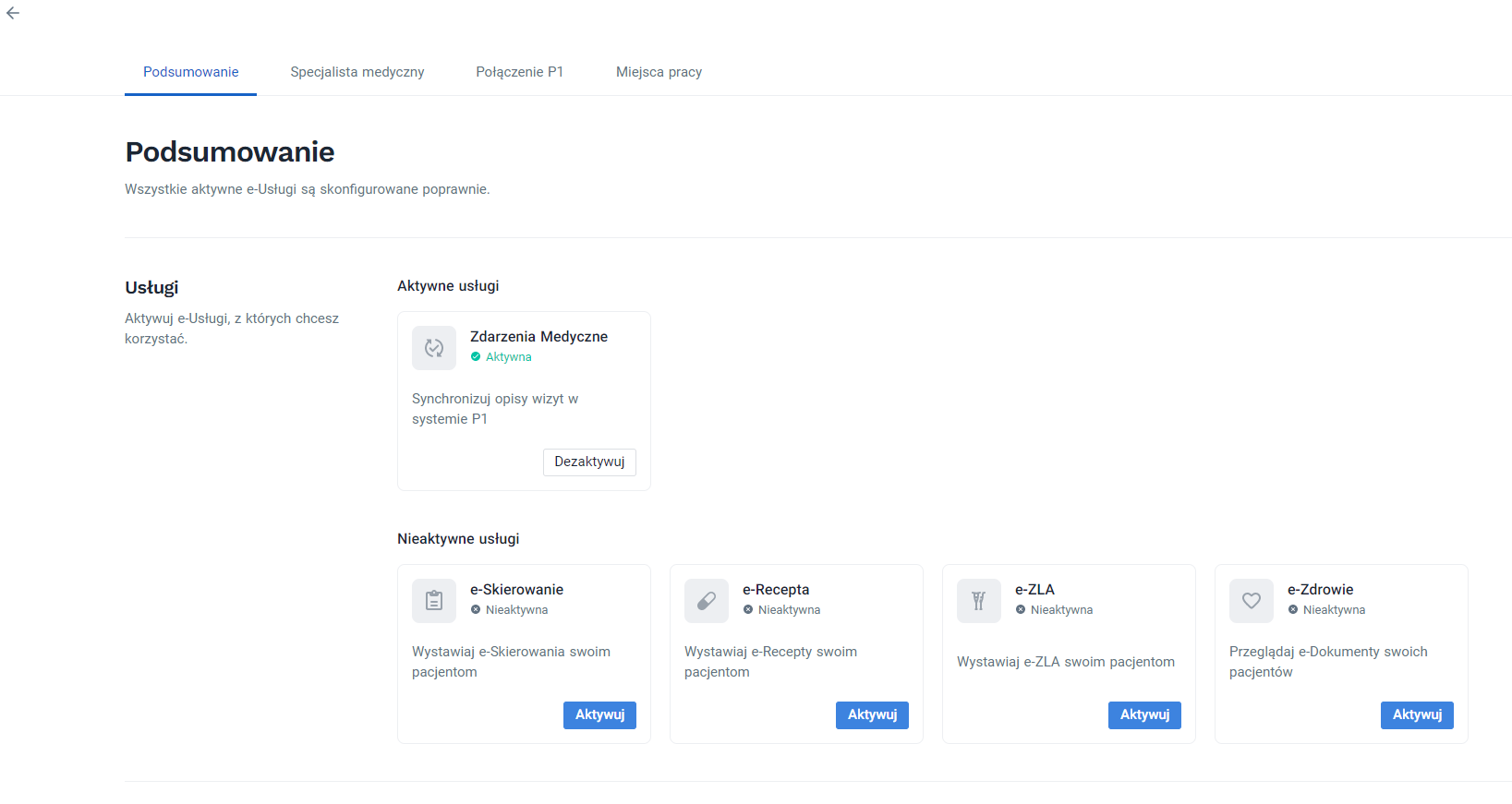Select the Zdarzenia Medyczne card title

click(x=538, y=337)
